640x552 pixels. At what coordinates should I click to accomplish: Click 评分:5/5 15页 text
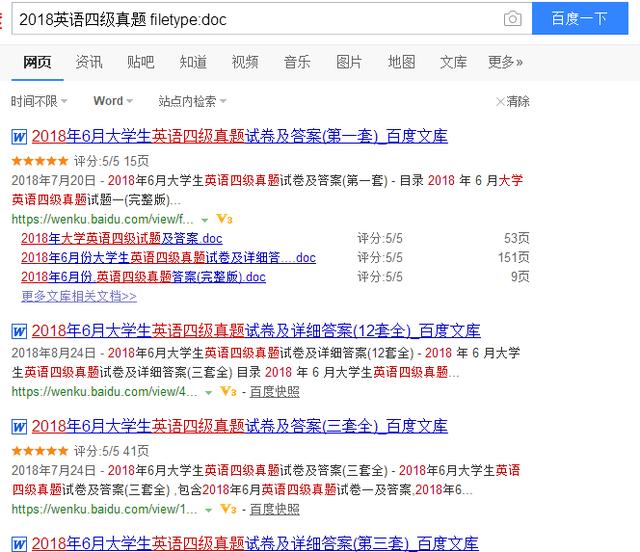coord(111,161)
